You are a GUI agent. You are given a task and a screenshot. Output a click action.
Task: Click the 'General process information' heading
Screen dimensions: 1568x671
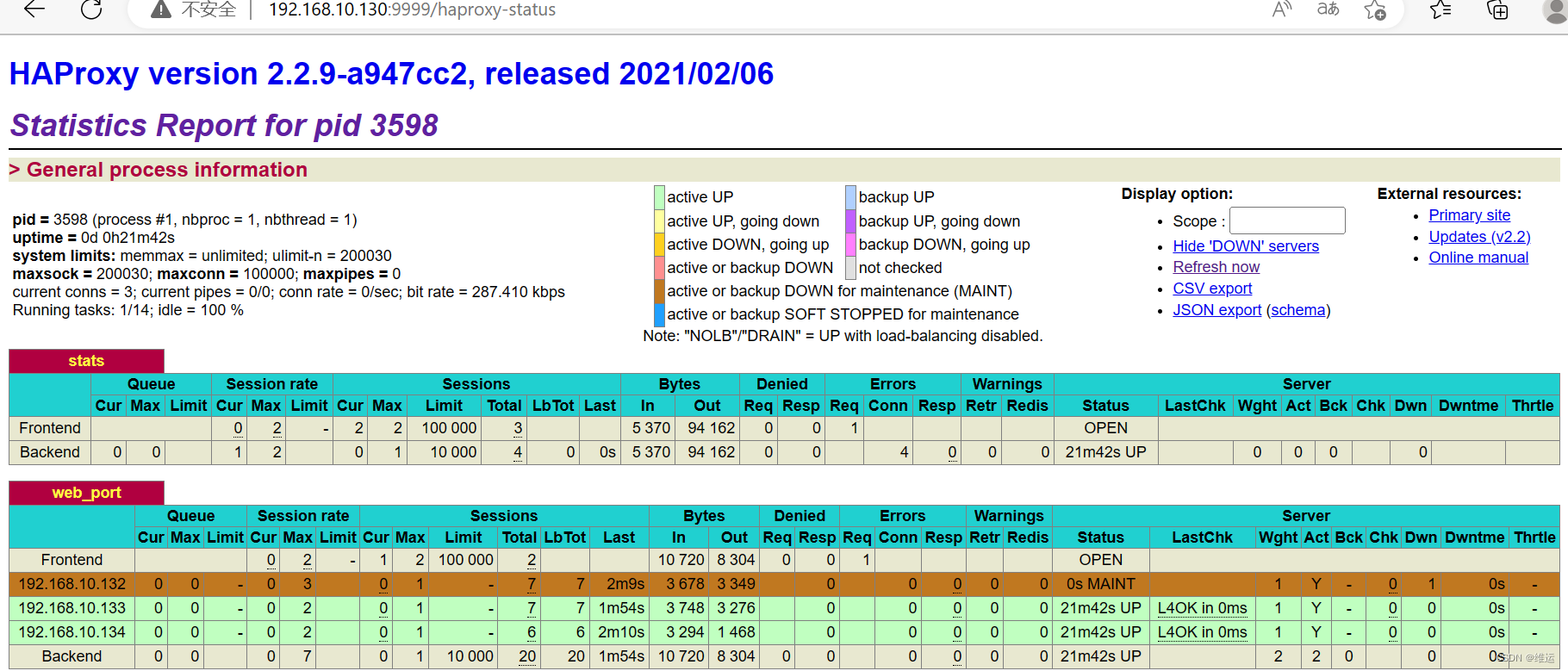tap(167, 170)
